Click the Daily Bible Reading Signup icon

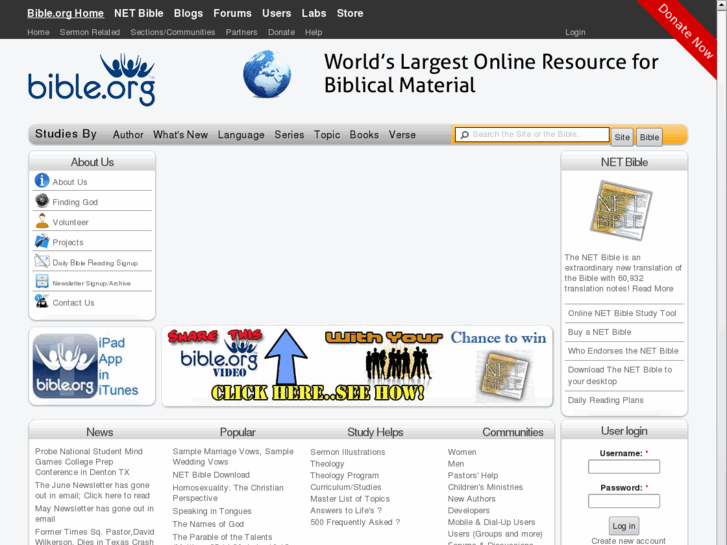coord(42,261)
